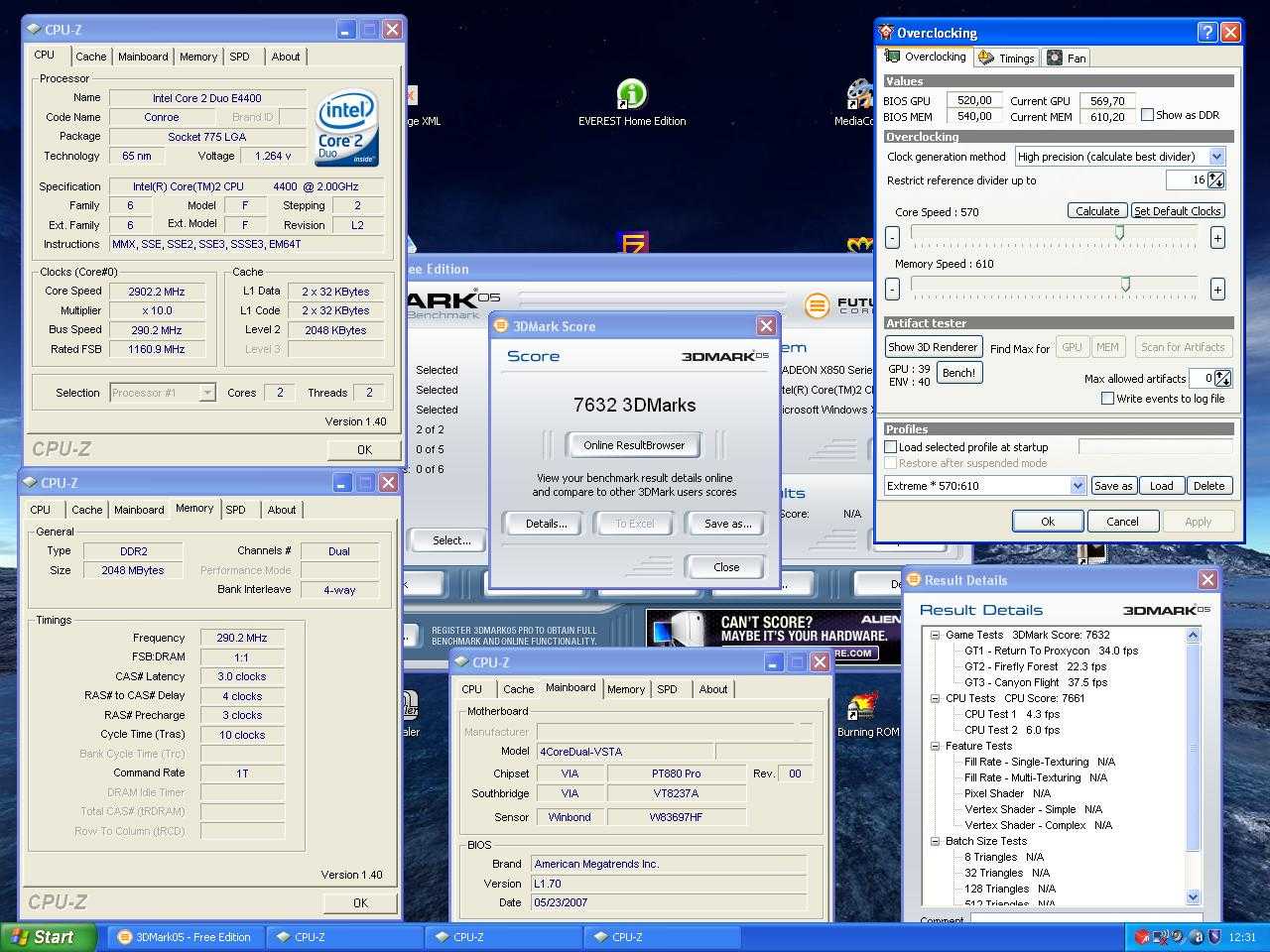
Task: Click the Memory Speed plus button
Action: [x=1217, y=290]
